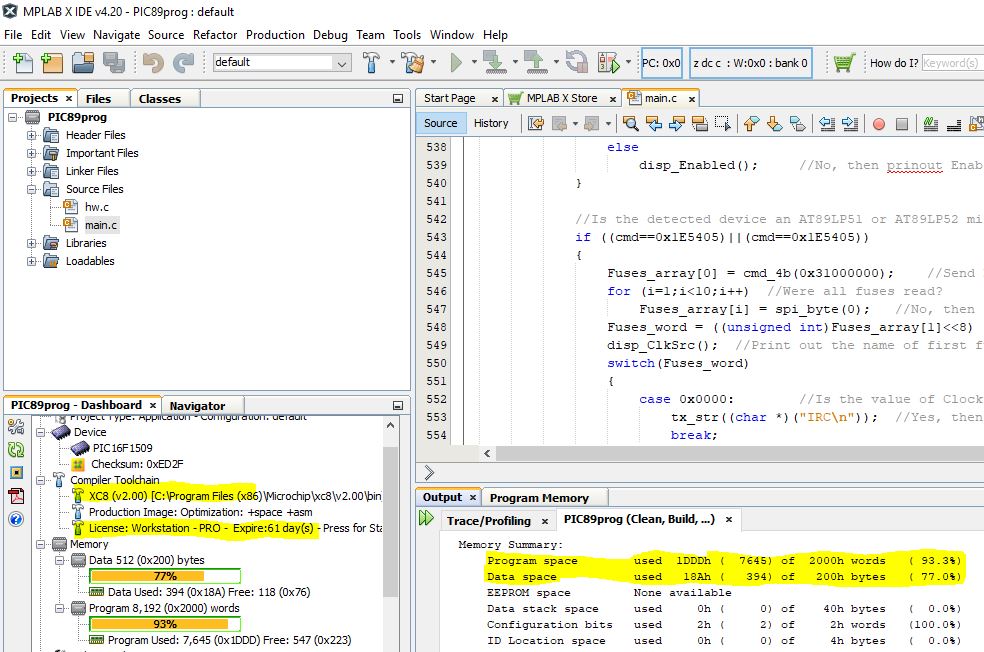Click the Shift Line Right icon
The height and width of the screenshot is (652, 984).
pos(850,124)
